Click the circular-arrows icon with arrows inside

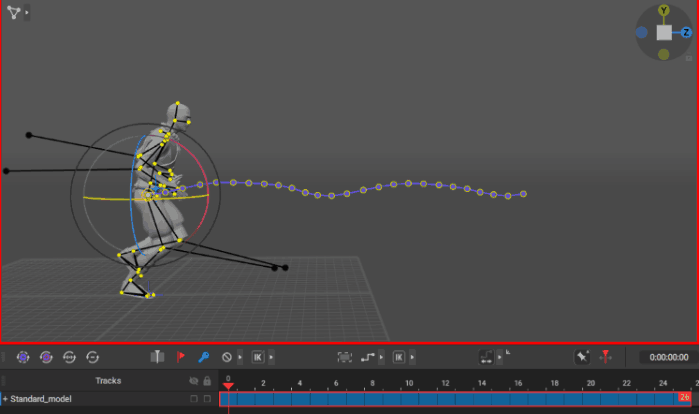coord(70,357)
